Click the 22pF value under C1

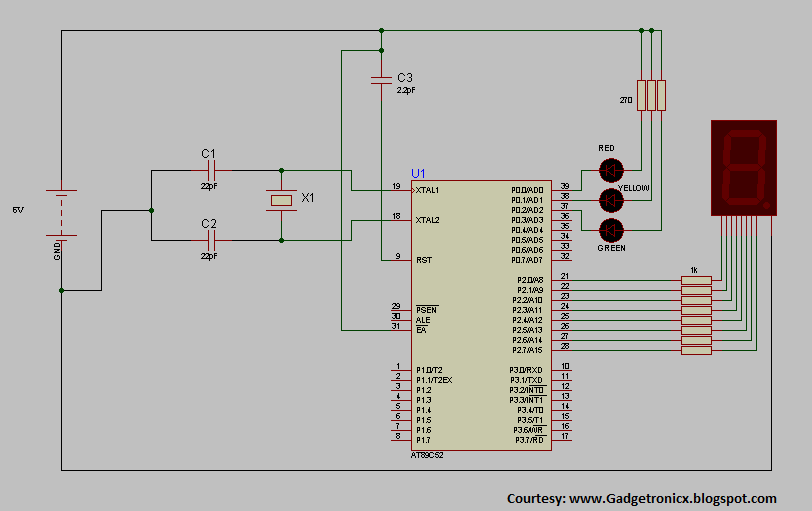click(x=209, y=186)
